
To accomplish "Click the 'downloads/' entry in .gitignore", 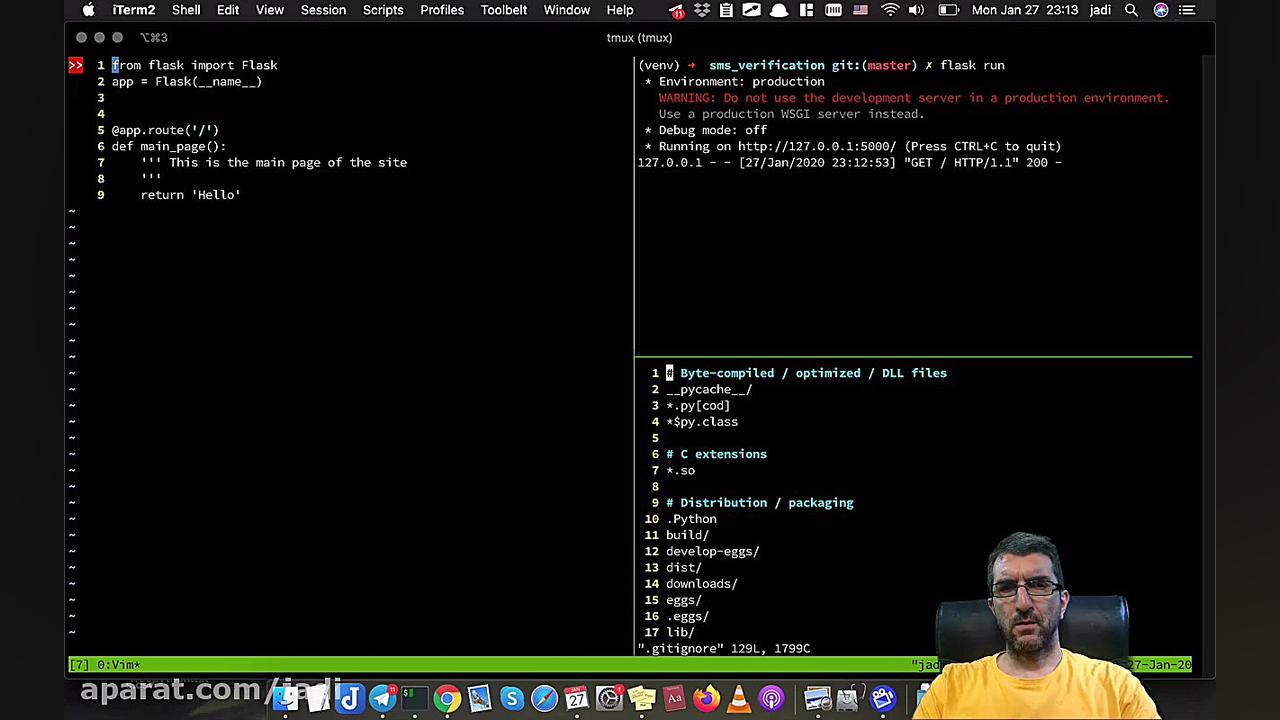I will [x=702, y=584].
